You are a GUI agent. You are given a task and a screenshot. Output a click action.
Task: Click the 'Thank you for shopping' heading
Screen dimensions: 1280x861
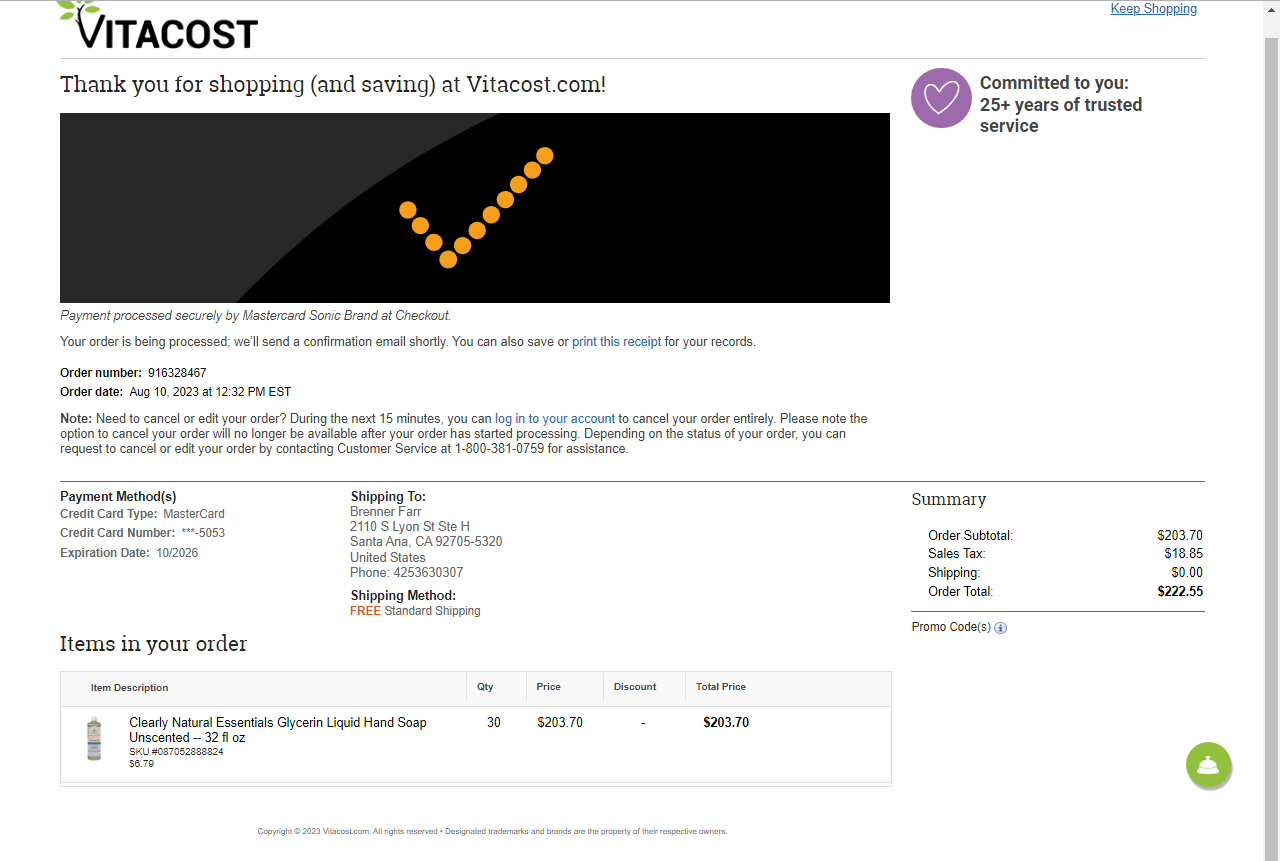pyautogui.click(x=333, y=84)
